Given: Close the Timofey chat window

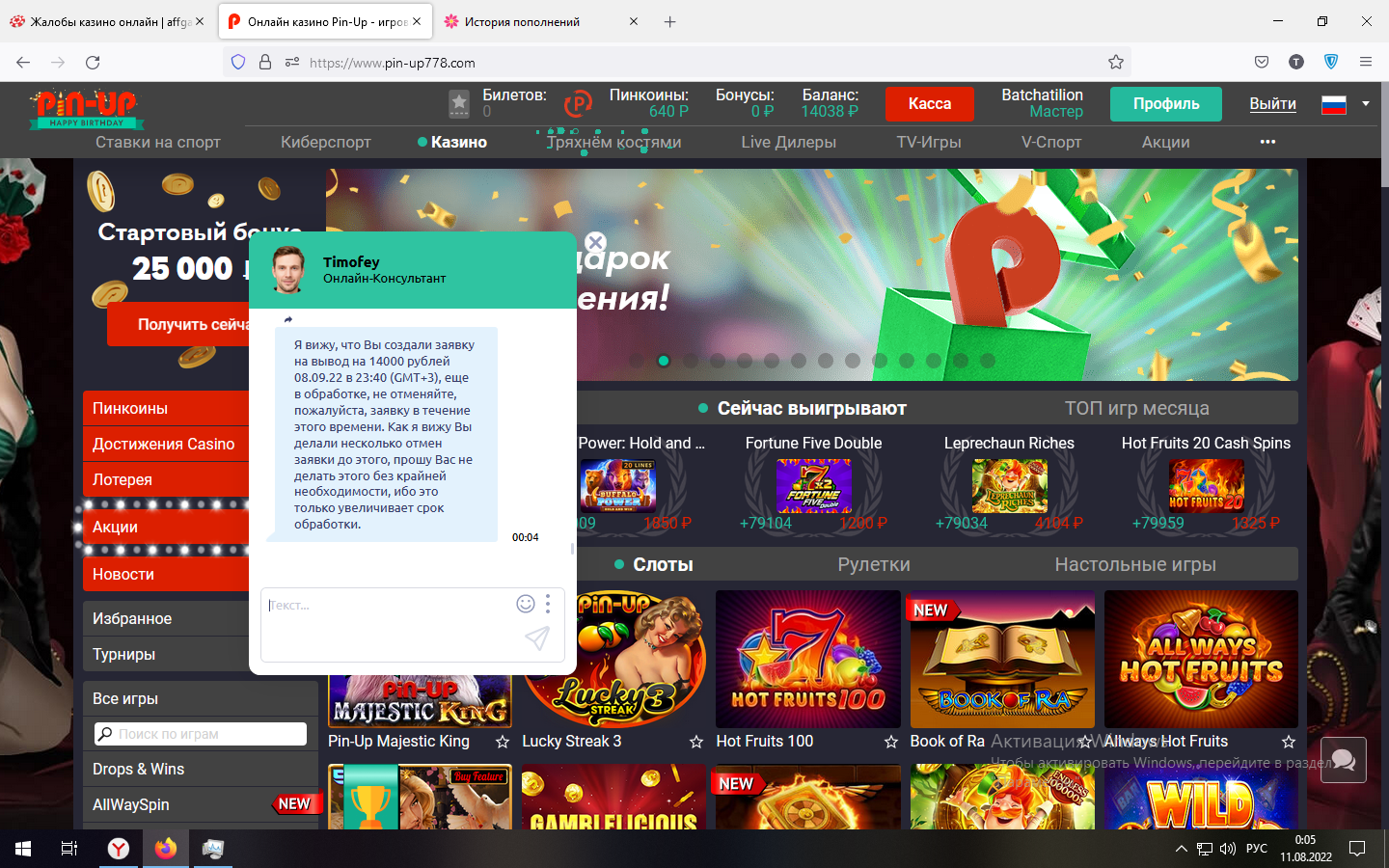Looking at the screenshot, I should pos(596,242).
